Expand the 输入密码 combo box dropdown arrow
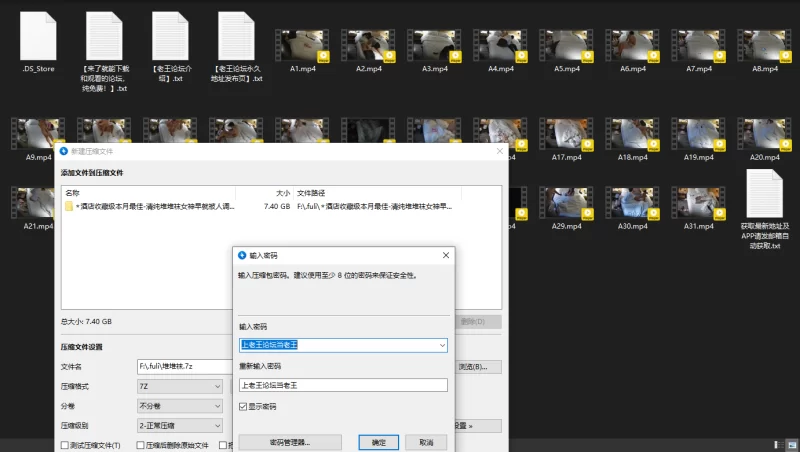The width and height of the screenshot is (800, 452). pos(441,345)
